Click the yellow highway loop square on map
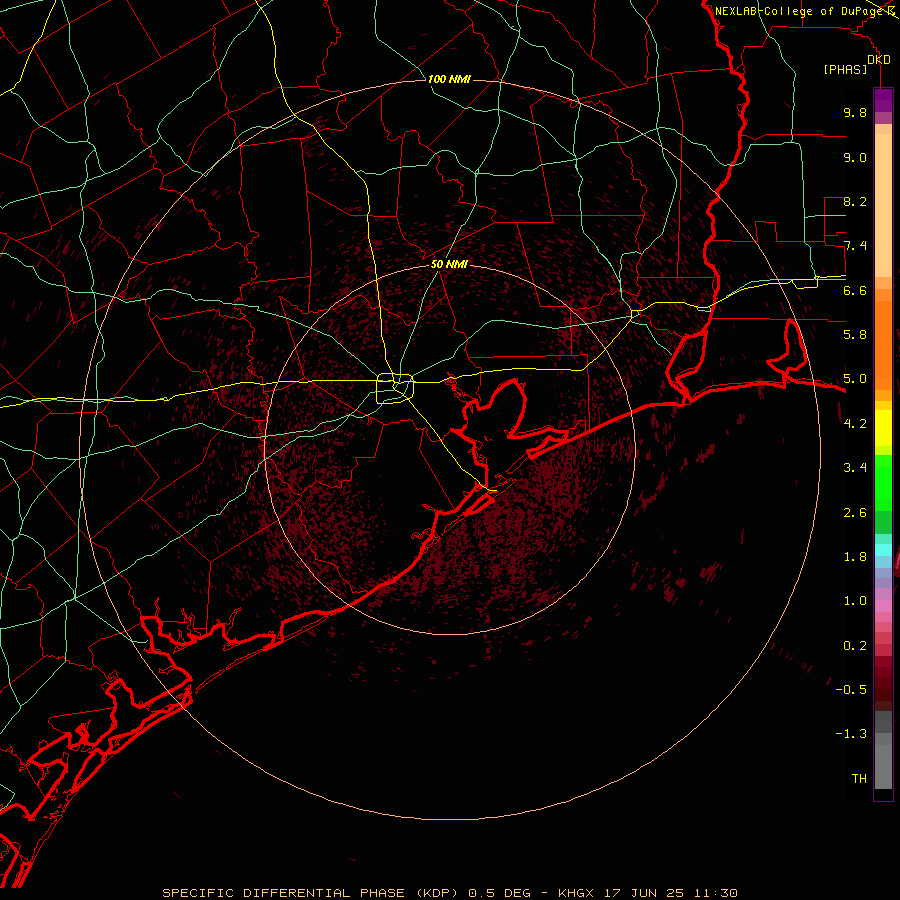This screenshot has height=900, width=900. click(x=395, y=389)
